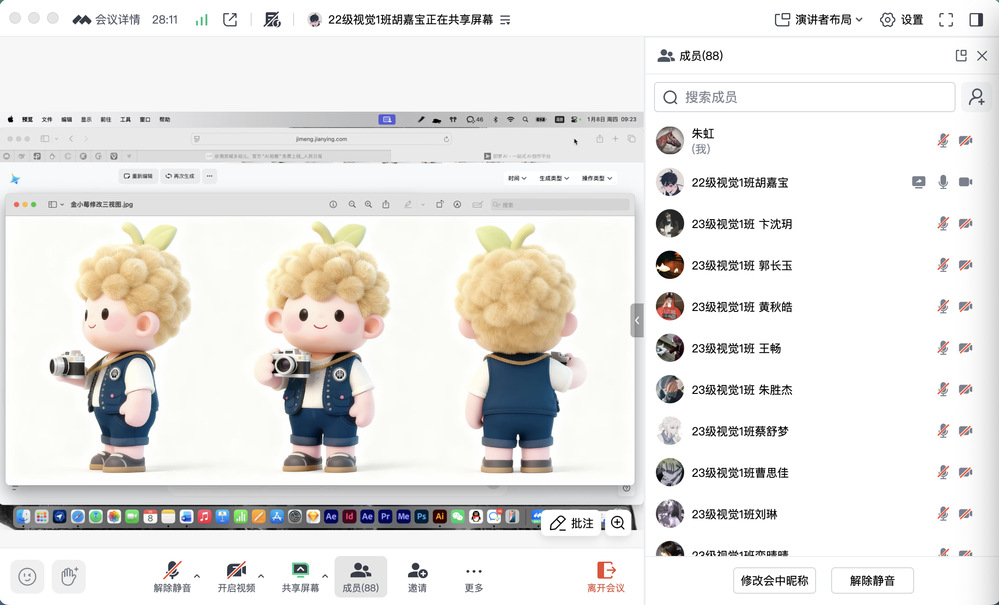
Task: Open the arrow menu beside 解除静音
Action: pos(197,576)
